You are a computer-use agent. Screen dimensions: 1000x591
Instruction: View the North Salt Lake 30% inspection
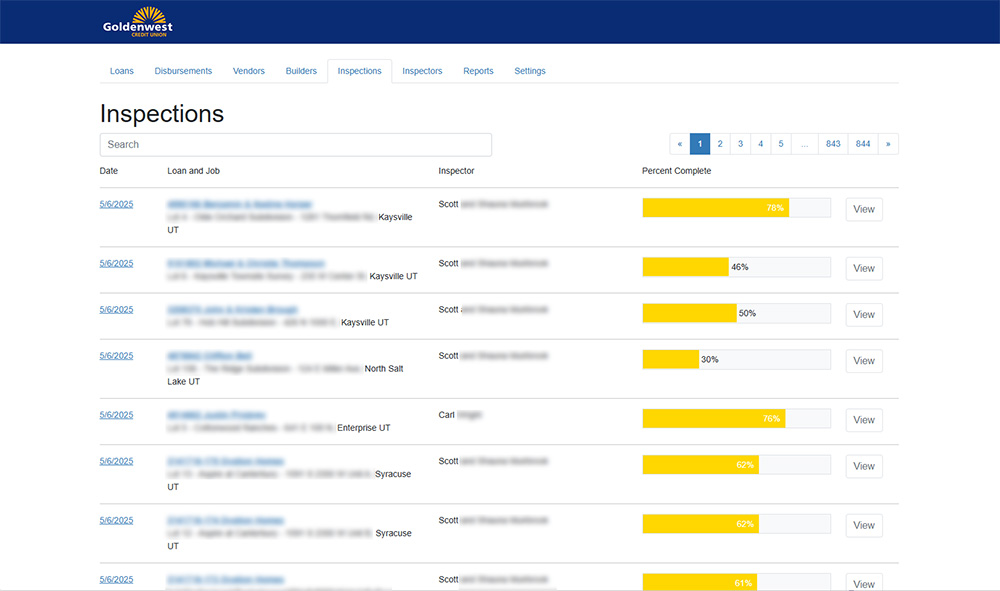point(864,361)
